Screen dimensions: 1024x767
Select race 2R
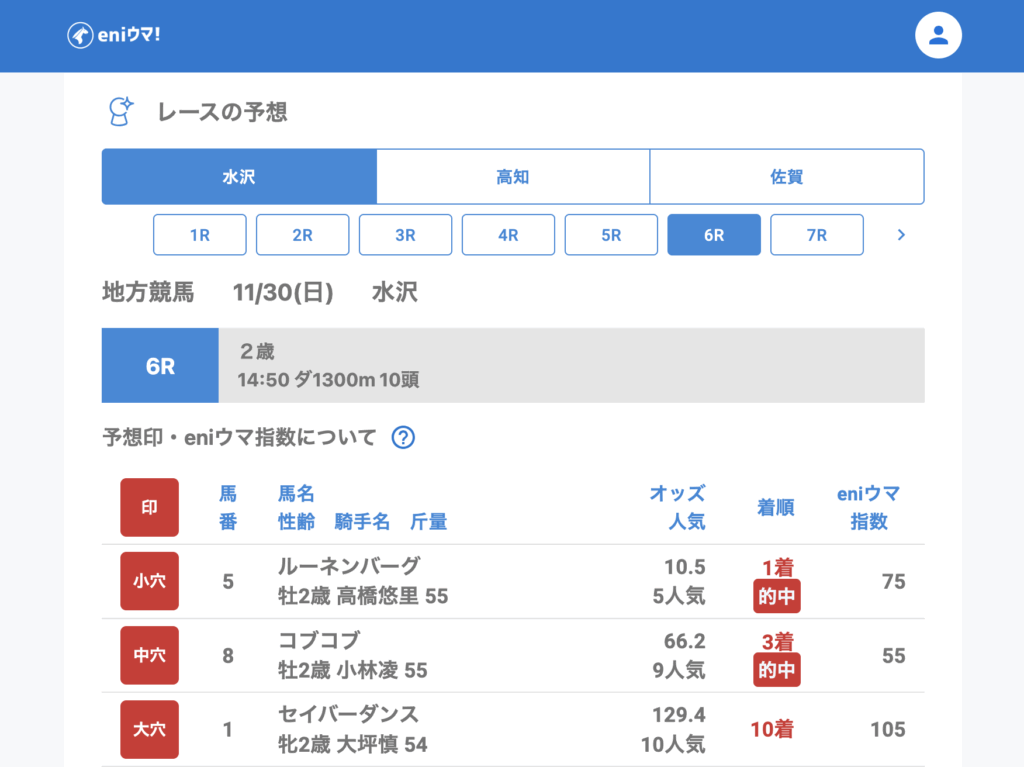[x=302, y=235]
